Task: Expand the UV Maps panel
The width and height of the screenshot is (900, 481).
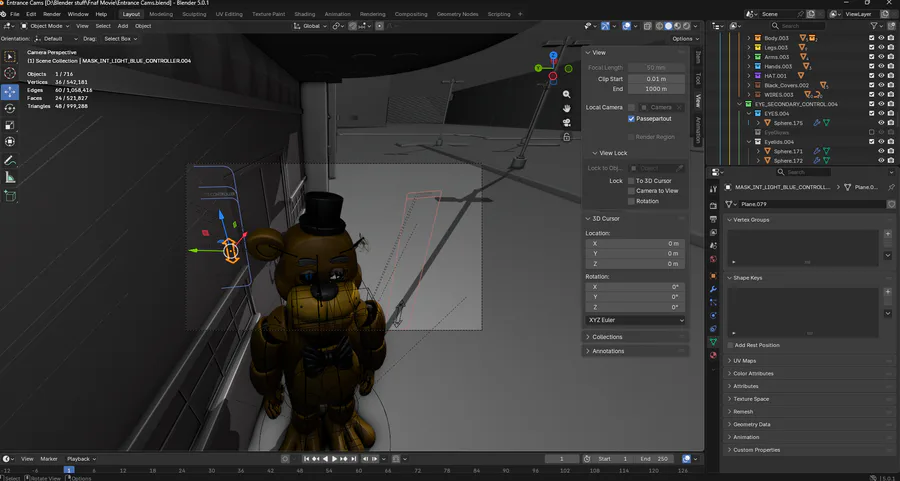Action: click(x=809, y=360)
